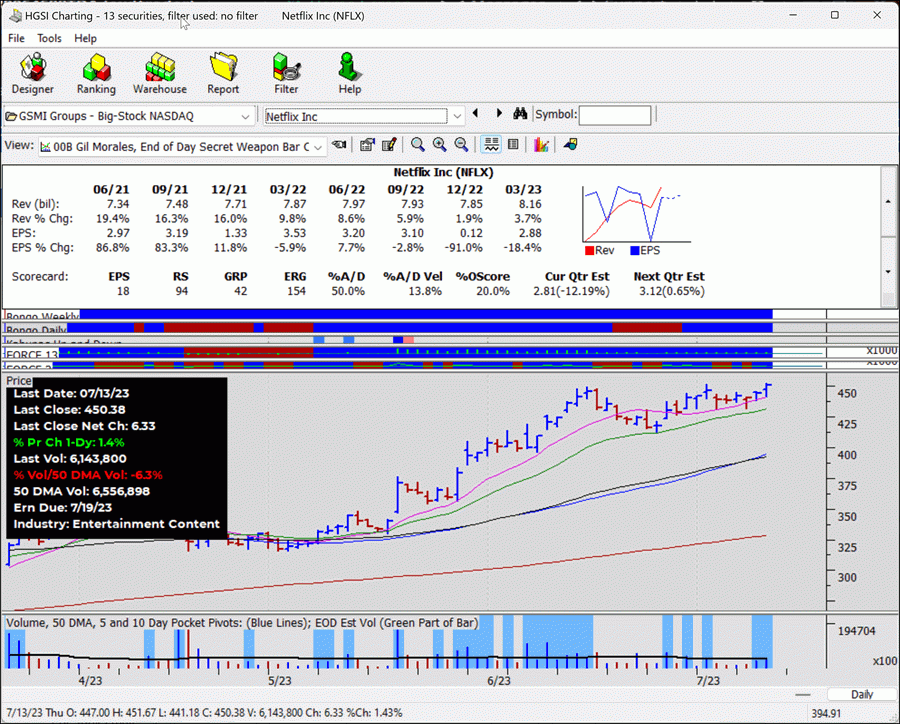
Task: Go to previous security arrow
Action: tap(475, 113)
